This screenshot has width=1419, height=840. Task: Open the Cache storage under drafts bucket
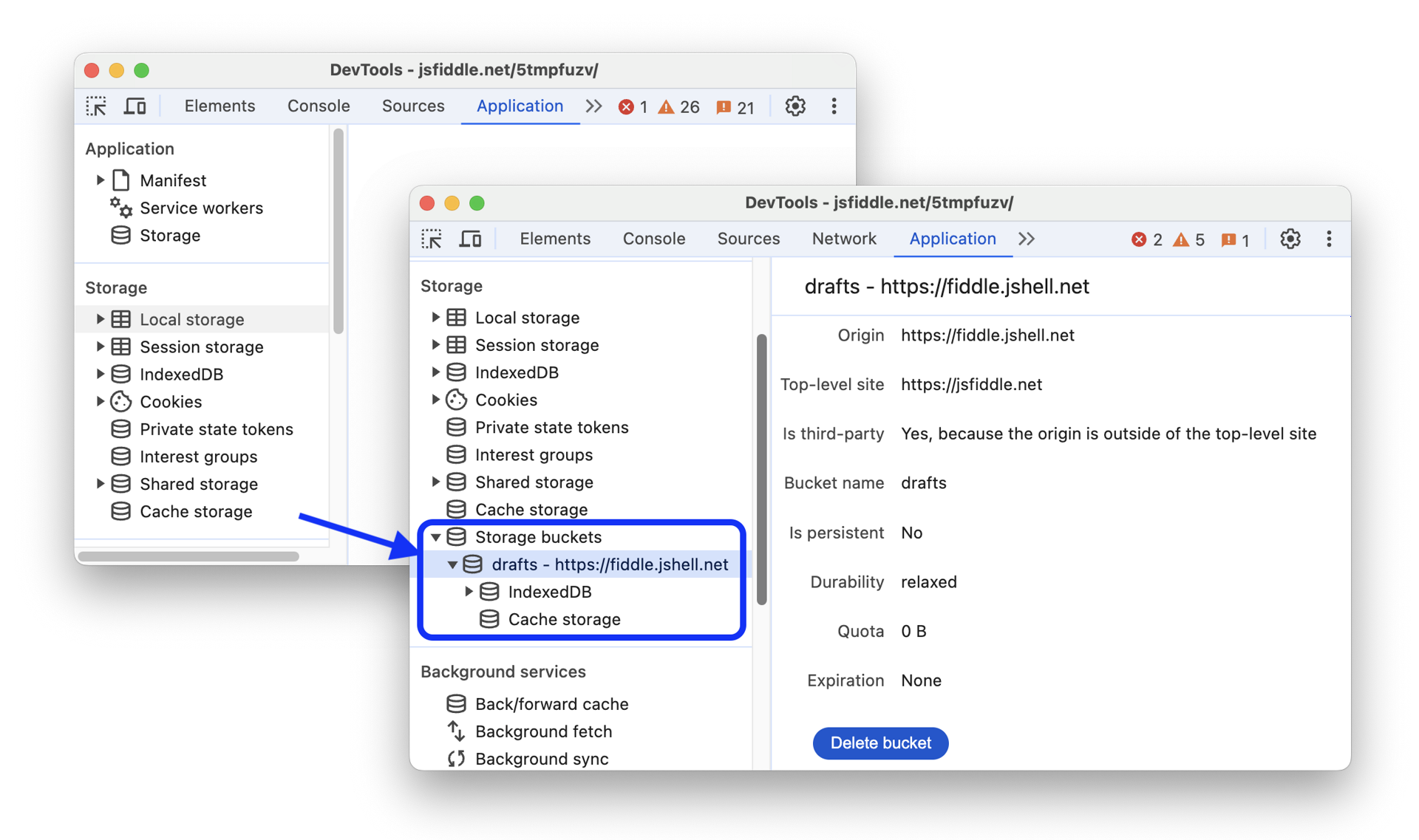(x=563, y=618)
